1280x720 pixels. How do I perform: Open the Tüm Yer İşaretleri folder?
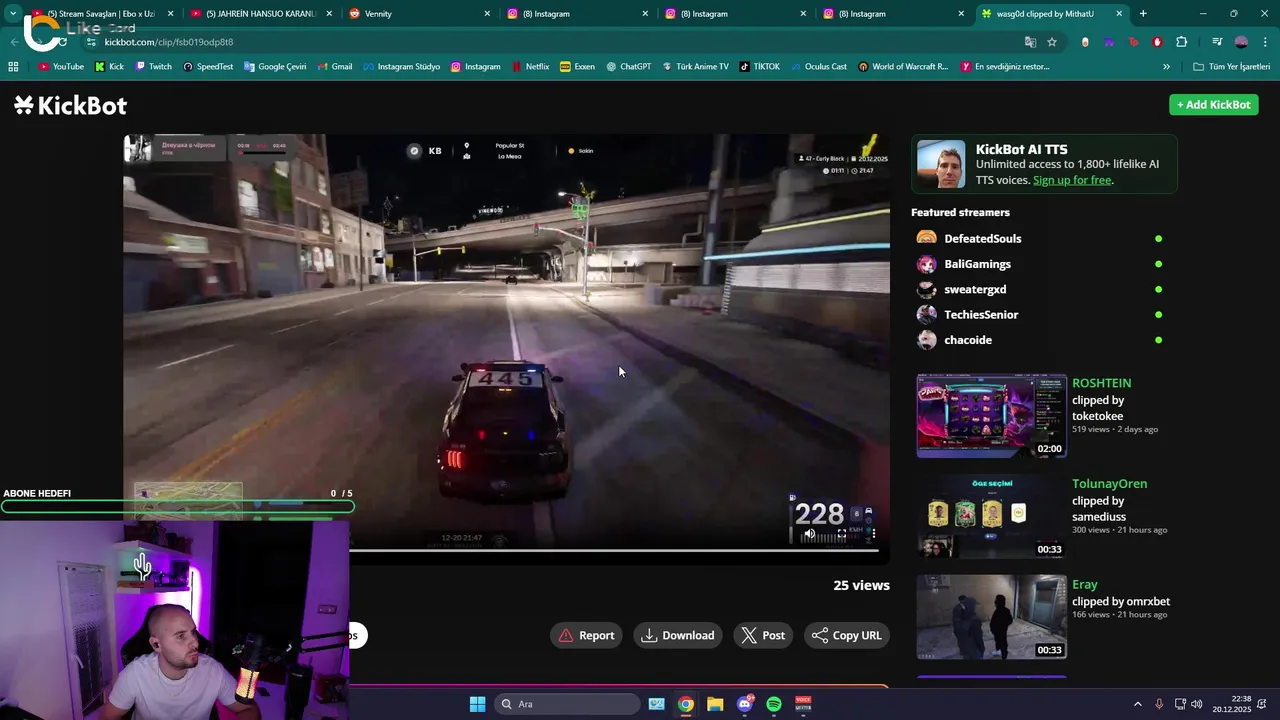click(x=1231, y=67)
